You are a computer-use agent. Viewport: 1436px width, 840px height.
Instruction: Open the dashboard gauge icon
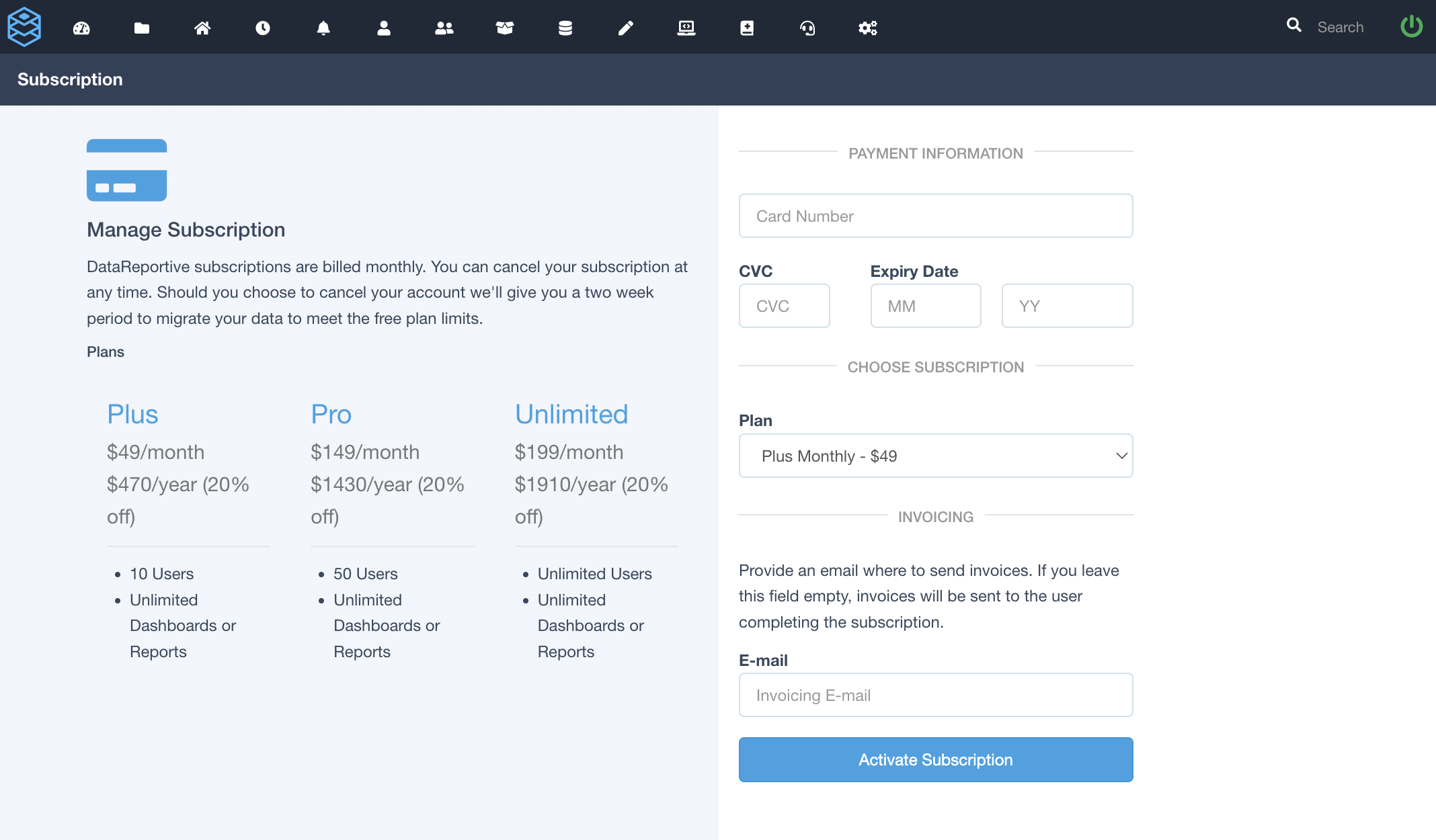click(x=81, y=28)
